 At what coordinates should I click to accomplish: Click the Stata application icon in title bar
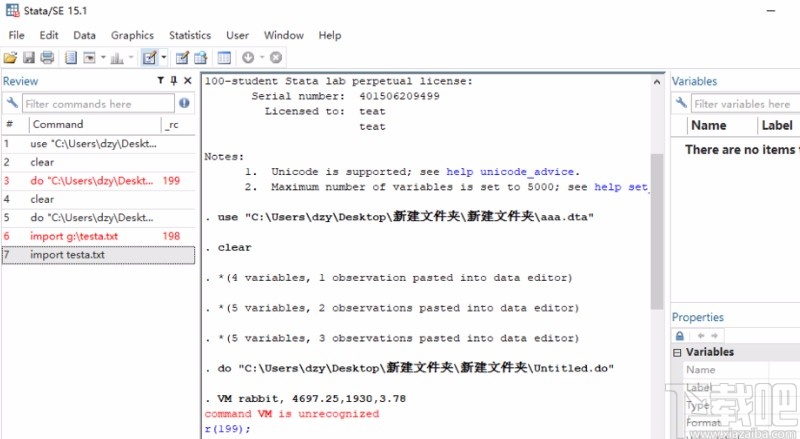[12, 10]
